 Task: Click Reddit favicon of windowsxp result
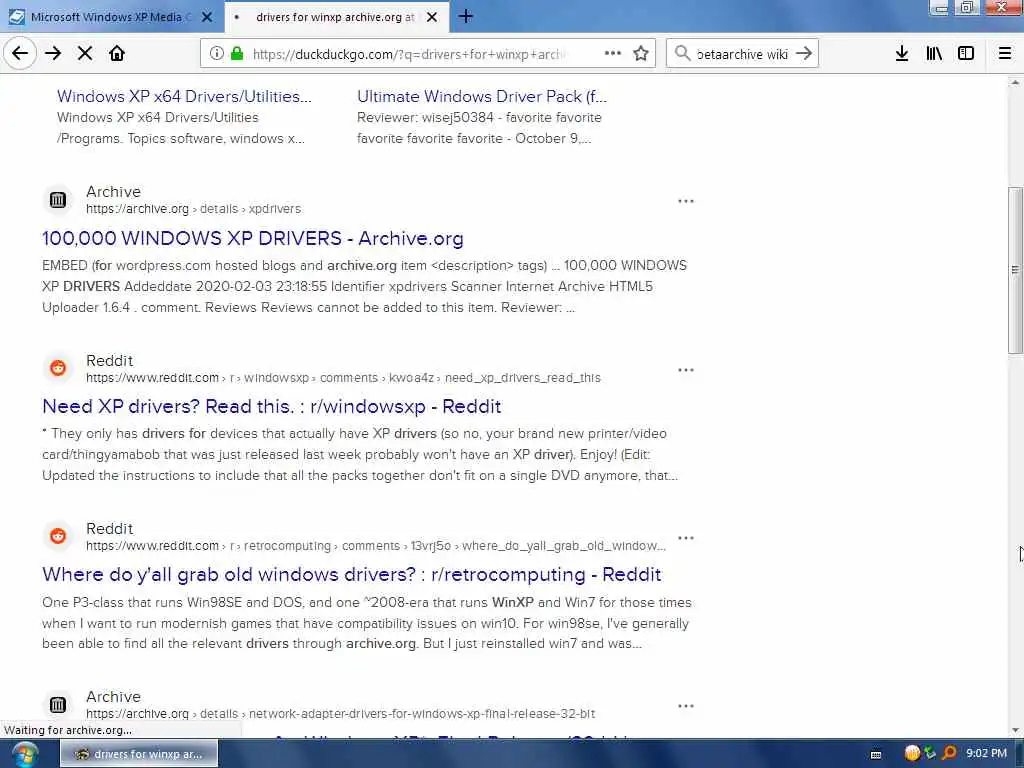pyautogui.click(x=57, y=368)
